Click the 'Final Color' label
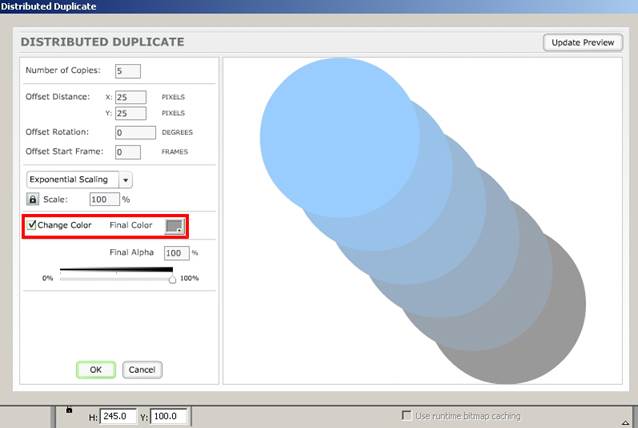The height and width of the screenshot is (428, 638). [131, 225]
